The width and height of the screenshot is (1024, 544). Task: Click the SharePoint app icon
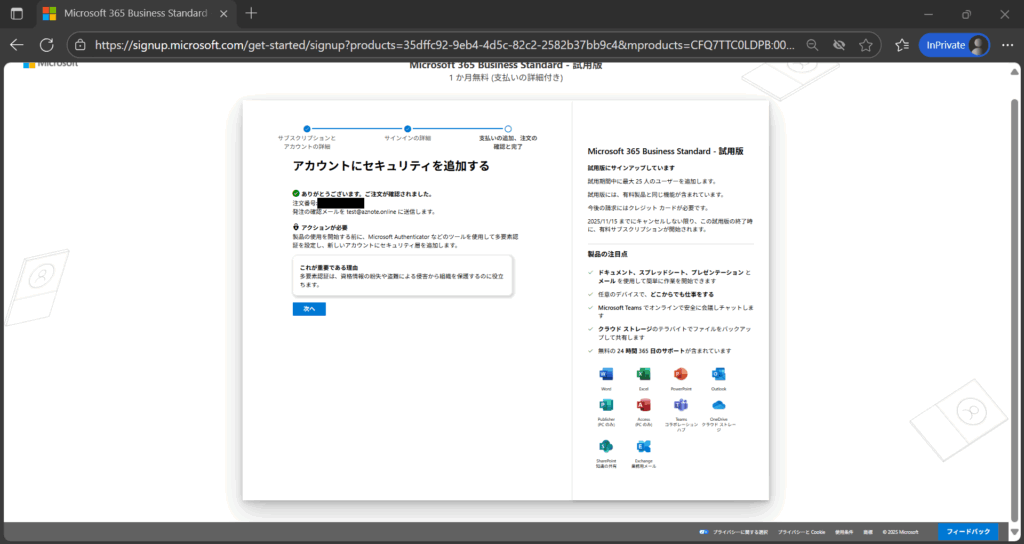click(x=606, y=447)
